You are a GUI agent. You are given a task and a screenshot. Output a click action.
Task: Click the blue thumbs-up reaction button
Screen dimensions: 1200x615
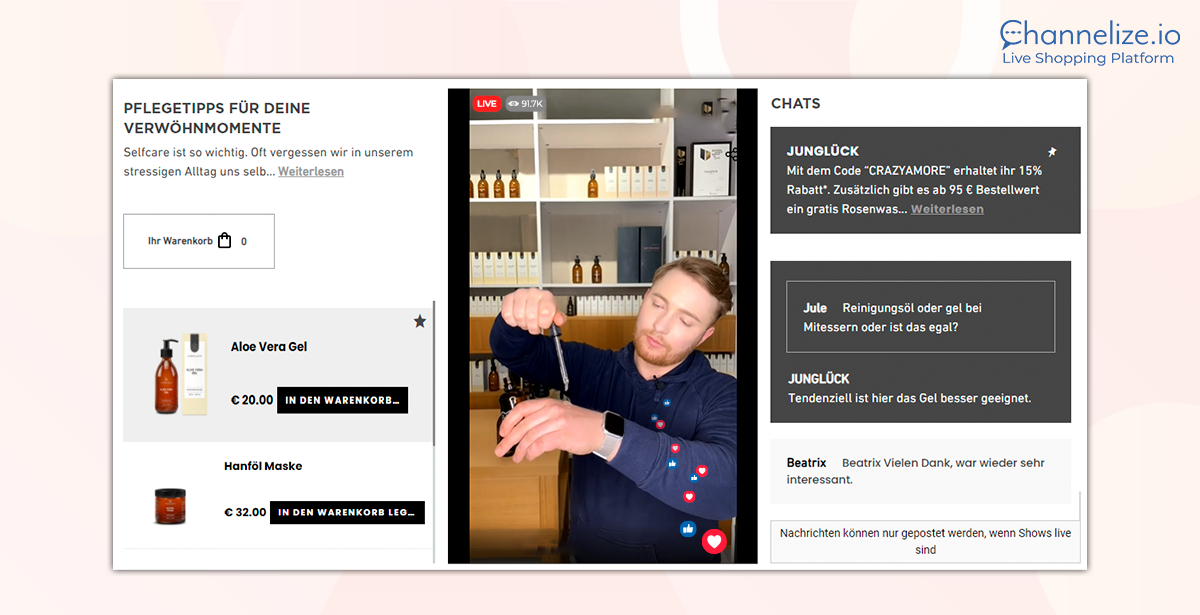click(687, 527)
